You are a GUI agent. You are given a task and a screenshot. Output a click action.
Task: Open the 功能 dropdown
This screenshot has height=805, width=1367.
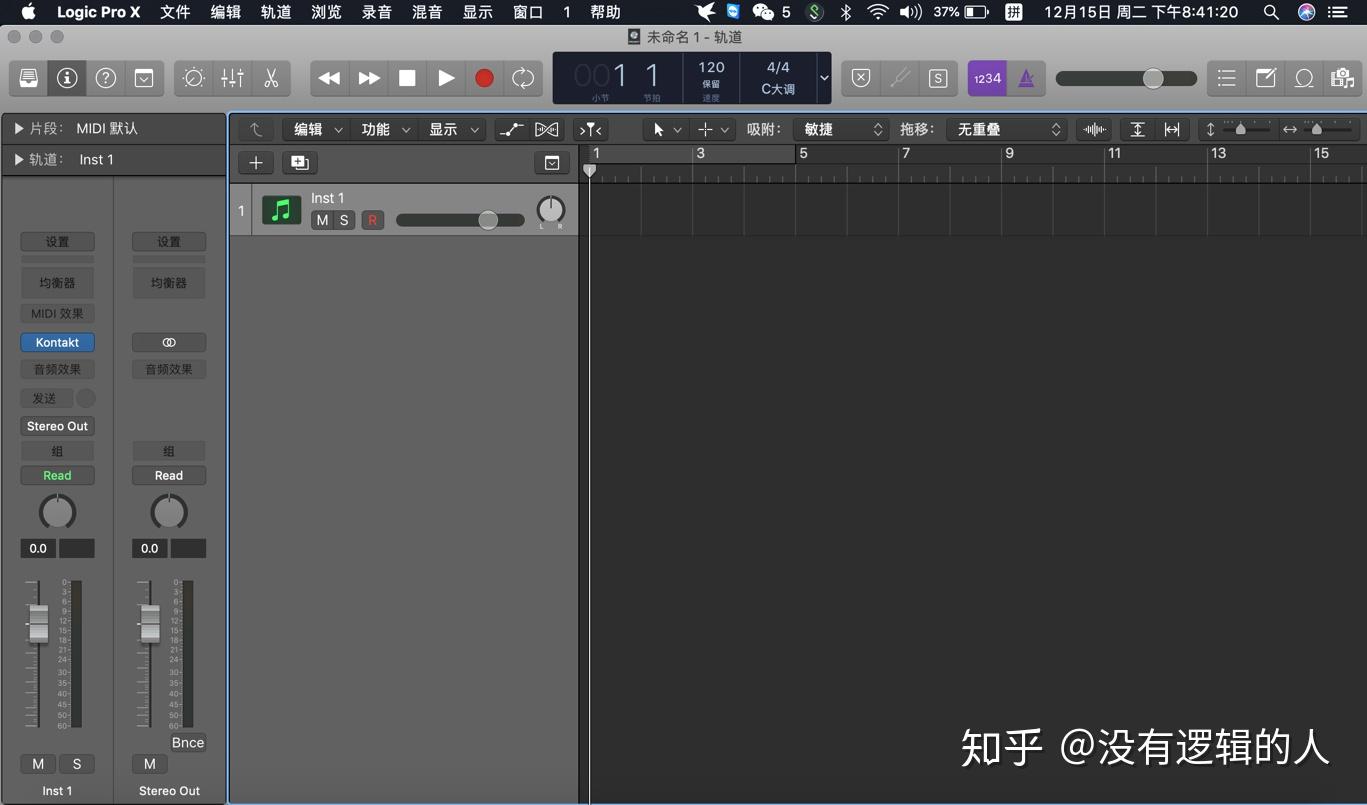(384, 129)
